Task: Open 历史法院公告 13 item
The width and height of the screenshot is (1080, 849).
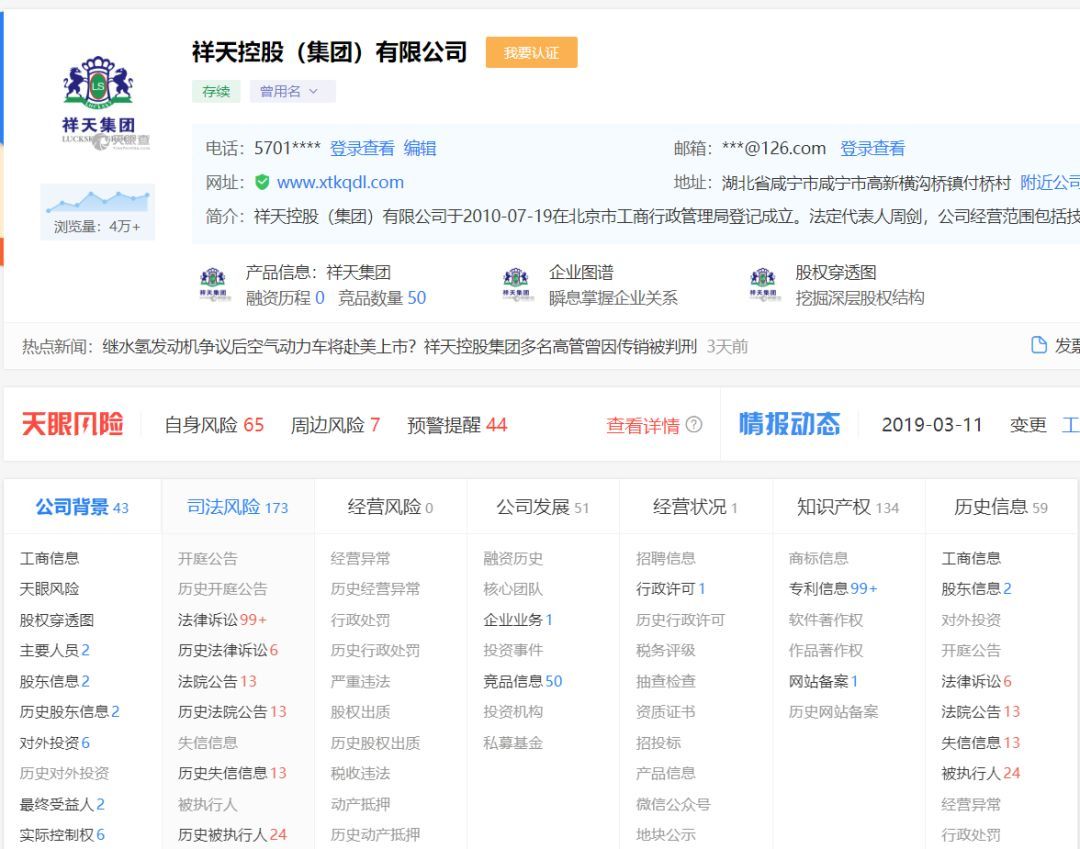Action: coord(232,712)
